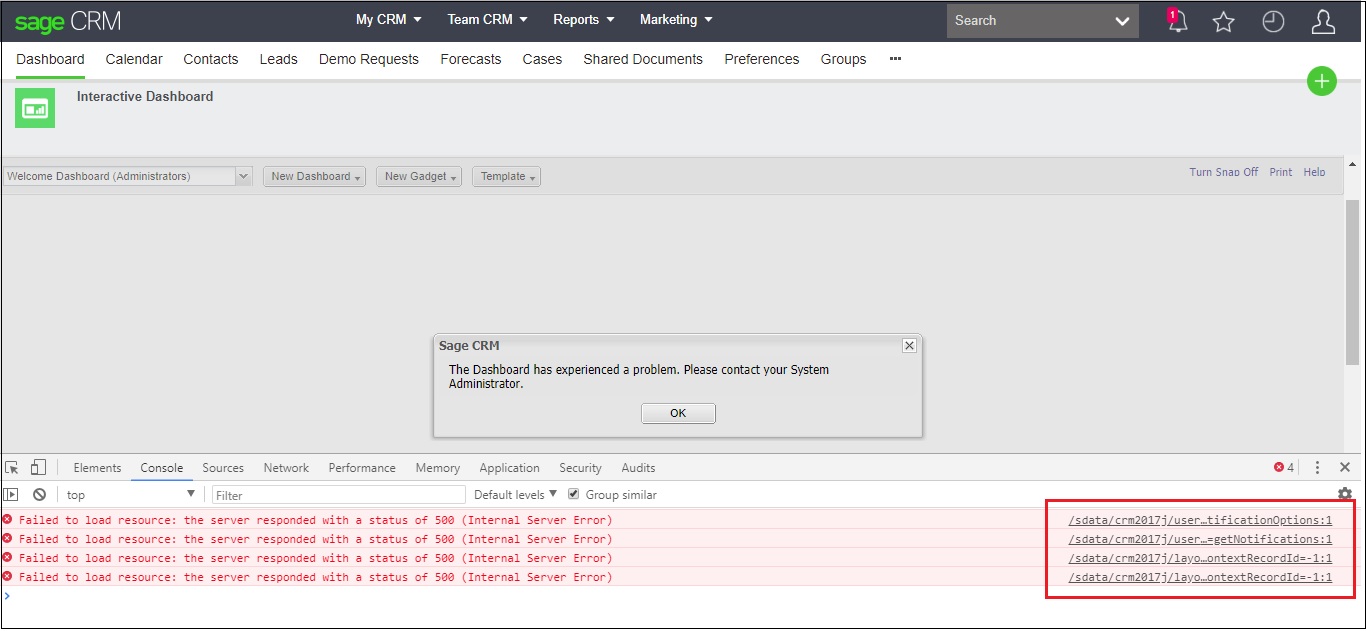The height and width of the screenshot is (631, 1366).
Task: Open recent items clock icon
Action: click(1273, 21)
